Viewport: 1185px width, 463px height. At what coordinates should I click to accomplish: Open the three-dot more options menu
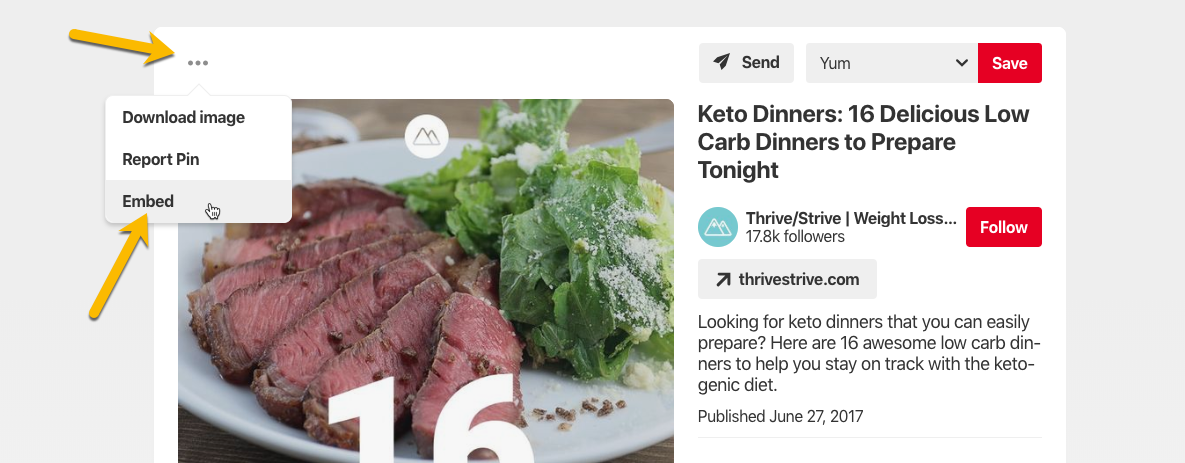point(198,63)
